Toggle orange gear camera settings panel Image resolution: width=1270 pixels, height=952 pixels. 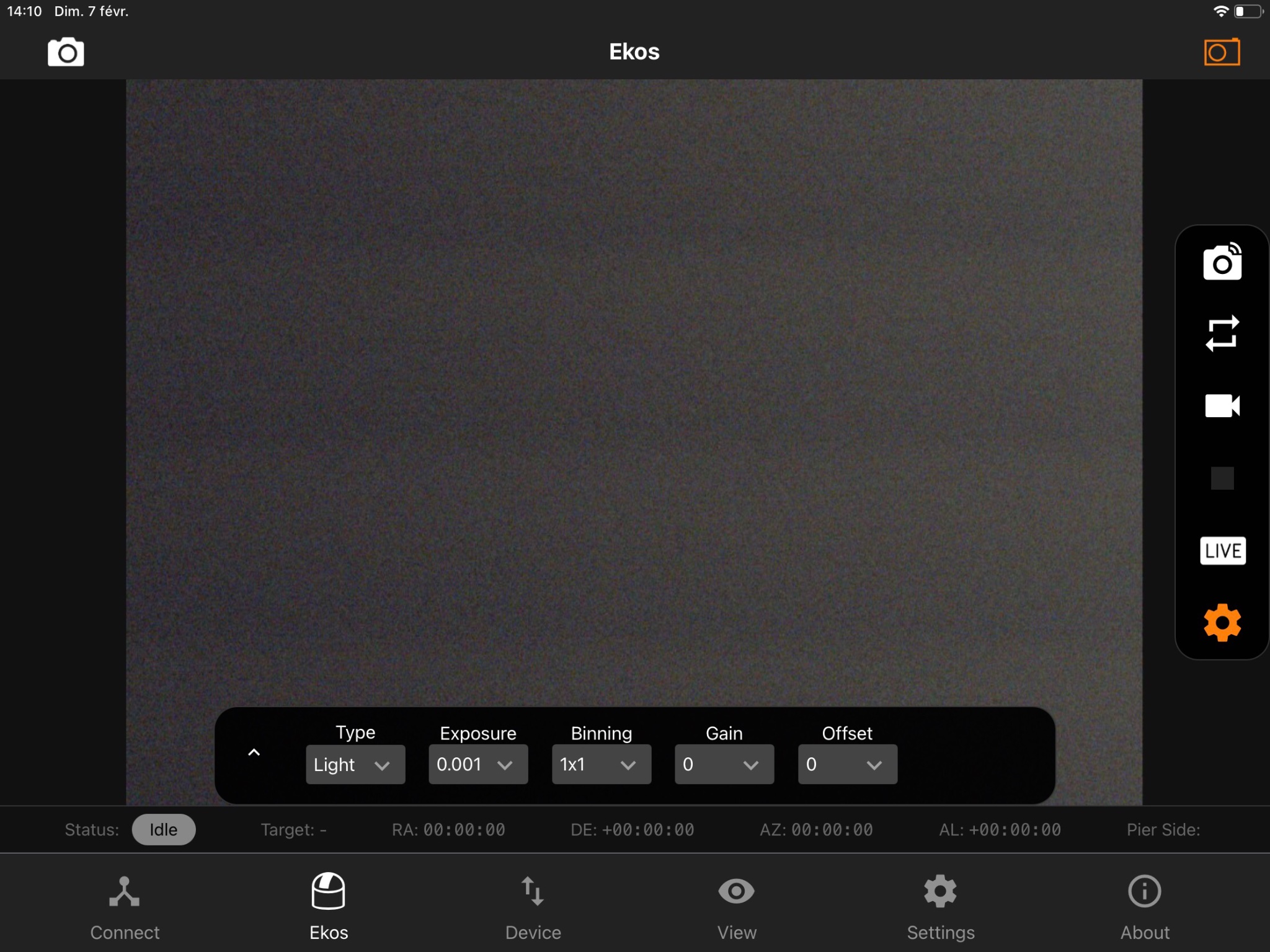pos(1222,623)
